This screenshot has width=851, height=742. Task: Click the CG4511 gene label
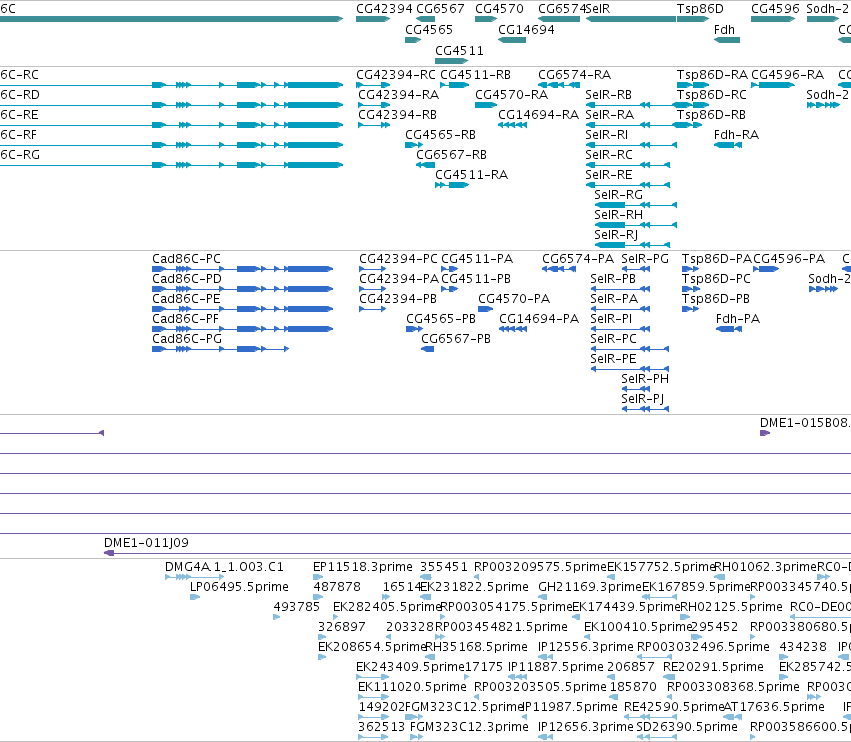click(x=459, y=50)
